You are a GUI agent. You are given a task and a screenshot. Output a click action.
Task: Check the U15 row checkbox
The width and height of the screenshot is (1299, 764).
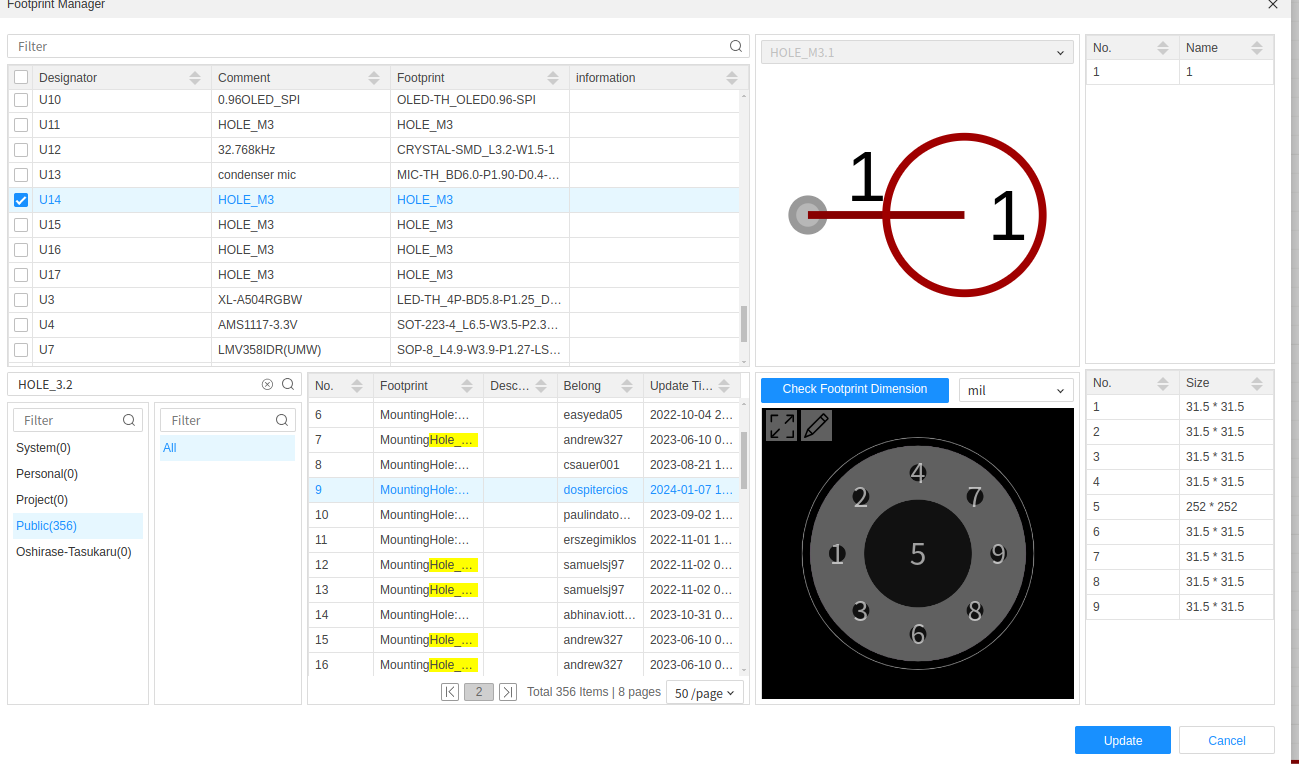21,225
